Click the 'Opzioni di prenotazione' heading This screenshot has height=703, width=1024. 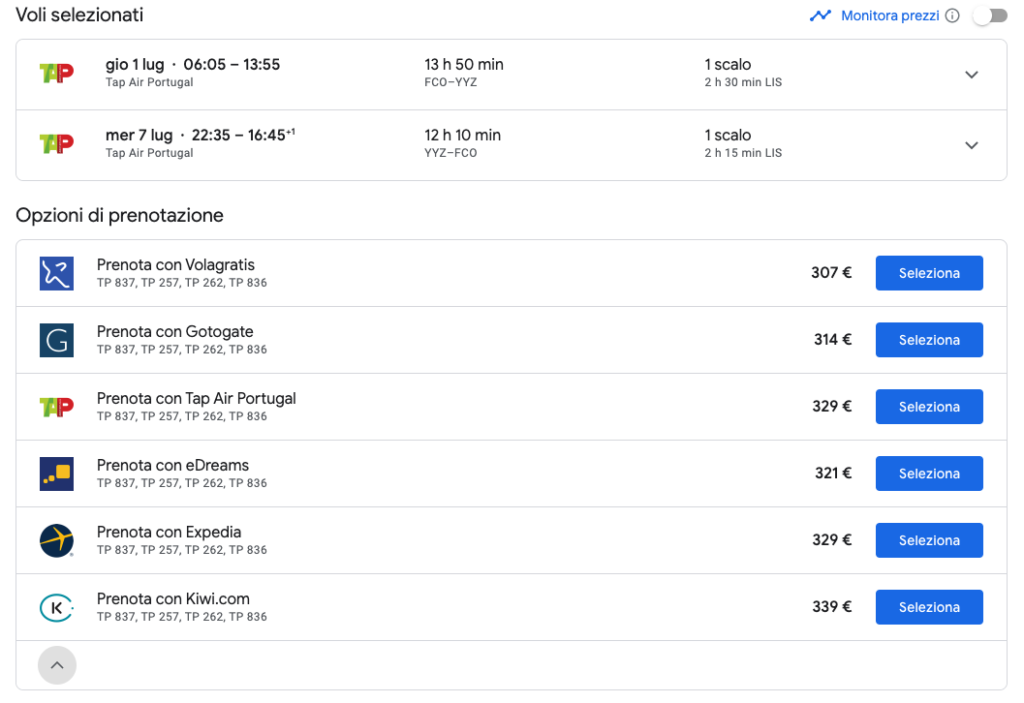click(x=120, y=215)
